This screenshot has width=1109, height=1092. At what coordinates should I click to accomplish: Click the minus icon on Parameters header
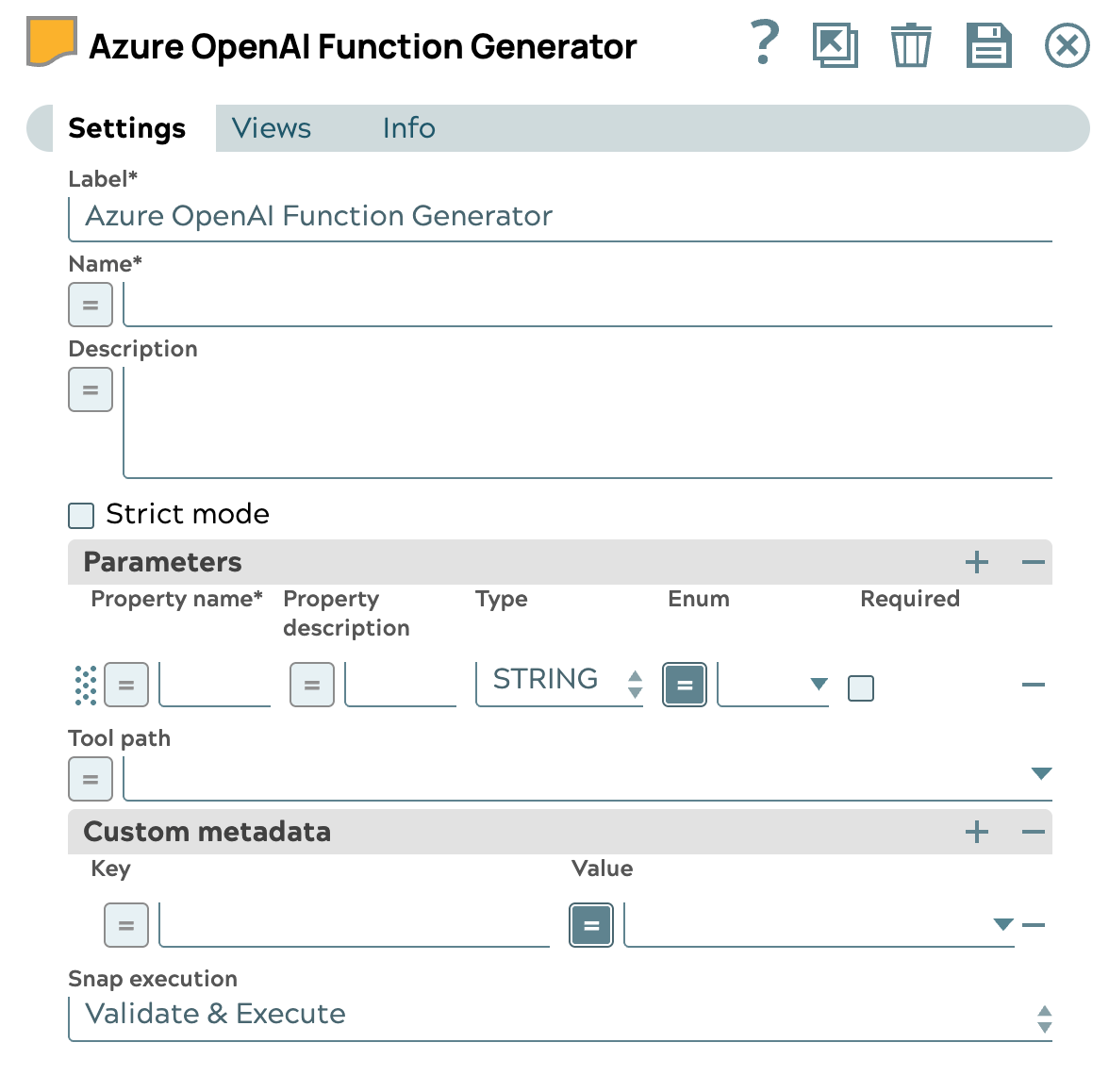point(1034,562)
